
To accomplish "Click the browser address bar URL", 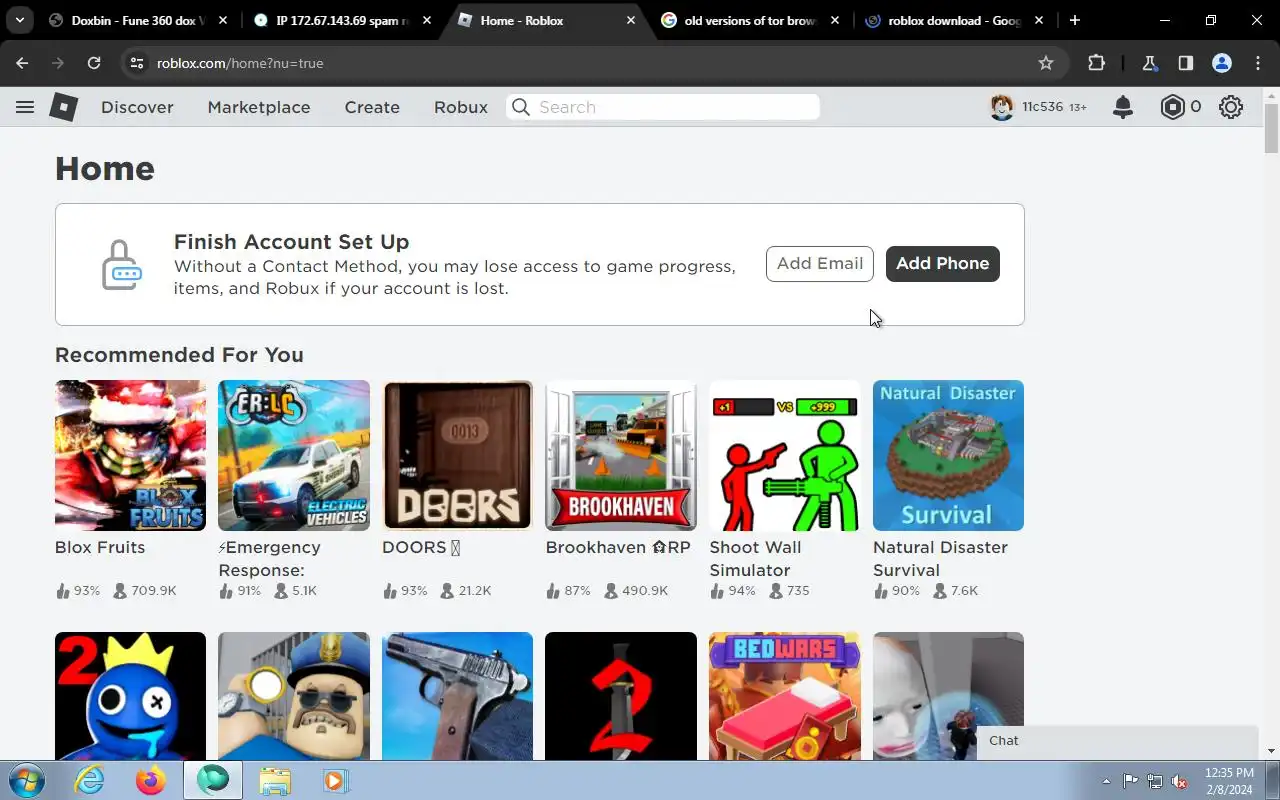I will [240, 63].
